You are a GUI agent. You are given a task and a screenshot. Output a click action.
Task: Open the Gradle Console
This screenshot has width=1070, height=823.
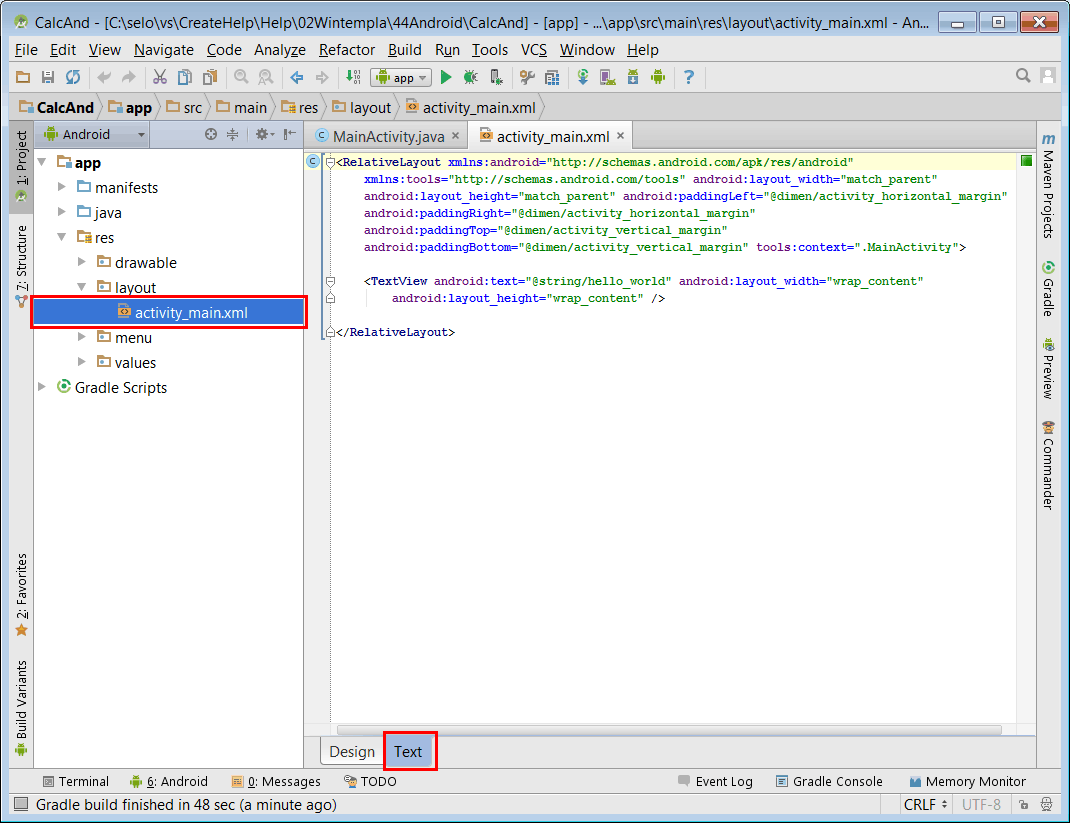coord(829,781)
